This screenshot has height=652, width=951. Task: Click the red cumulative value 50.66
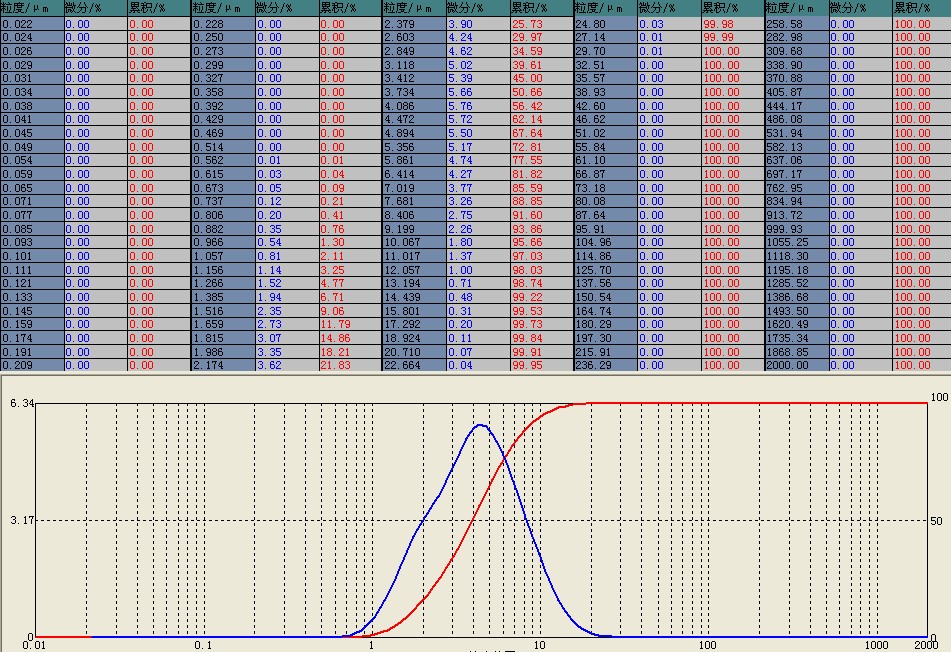click(527, 92)
